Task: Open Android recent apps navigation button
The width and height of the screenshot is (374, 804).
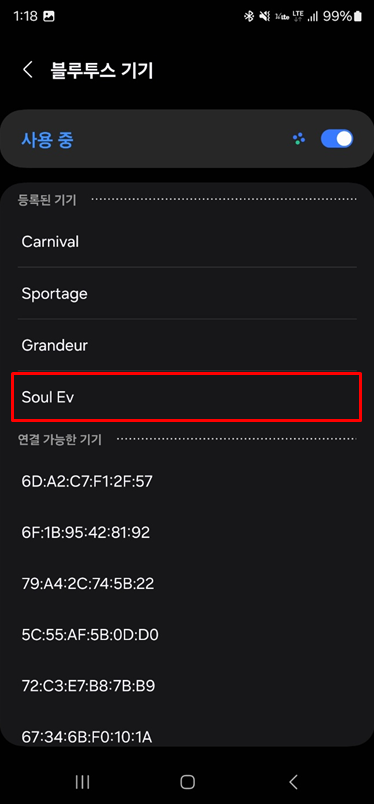Action: point(82,781)
